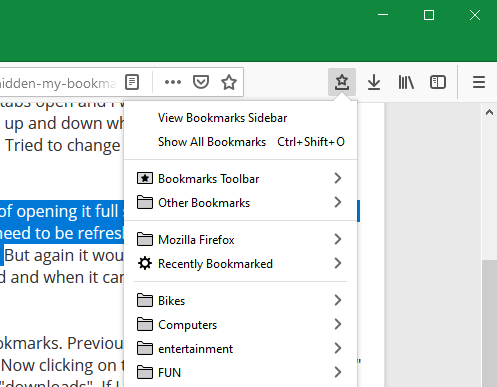Click the Mozilla Firefox folder icon
The height and width of the screenshot is (387, 497).
click(145, 239)
